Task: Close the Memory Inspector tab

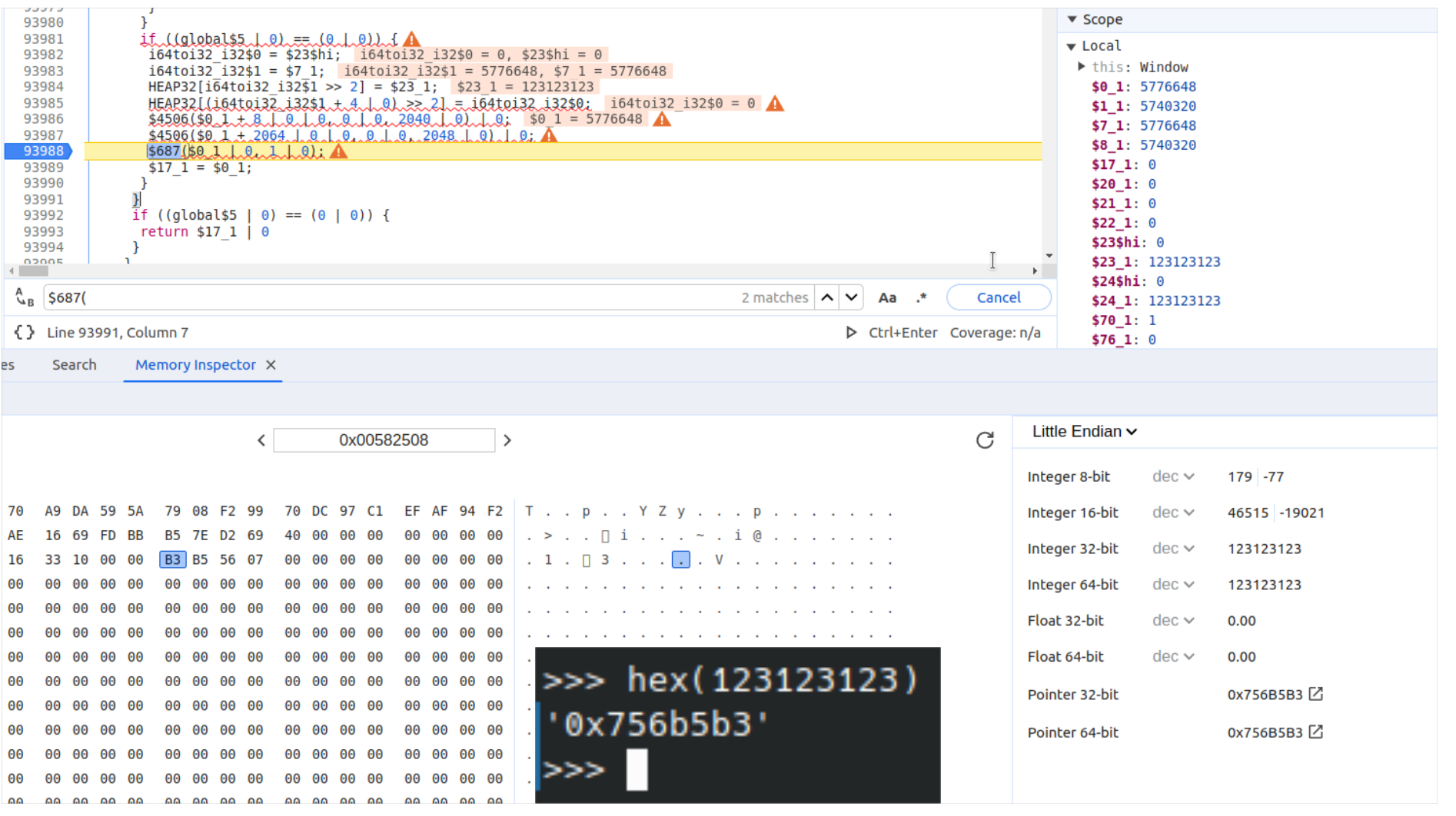Action: click(271, 365)
